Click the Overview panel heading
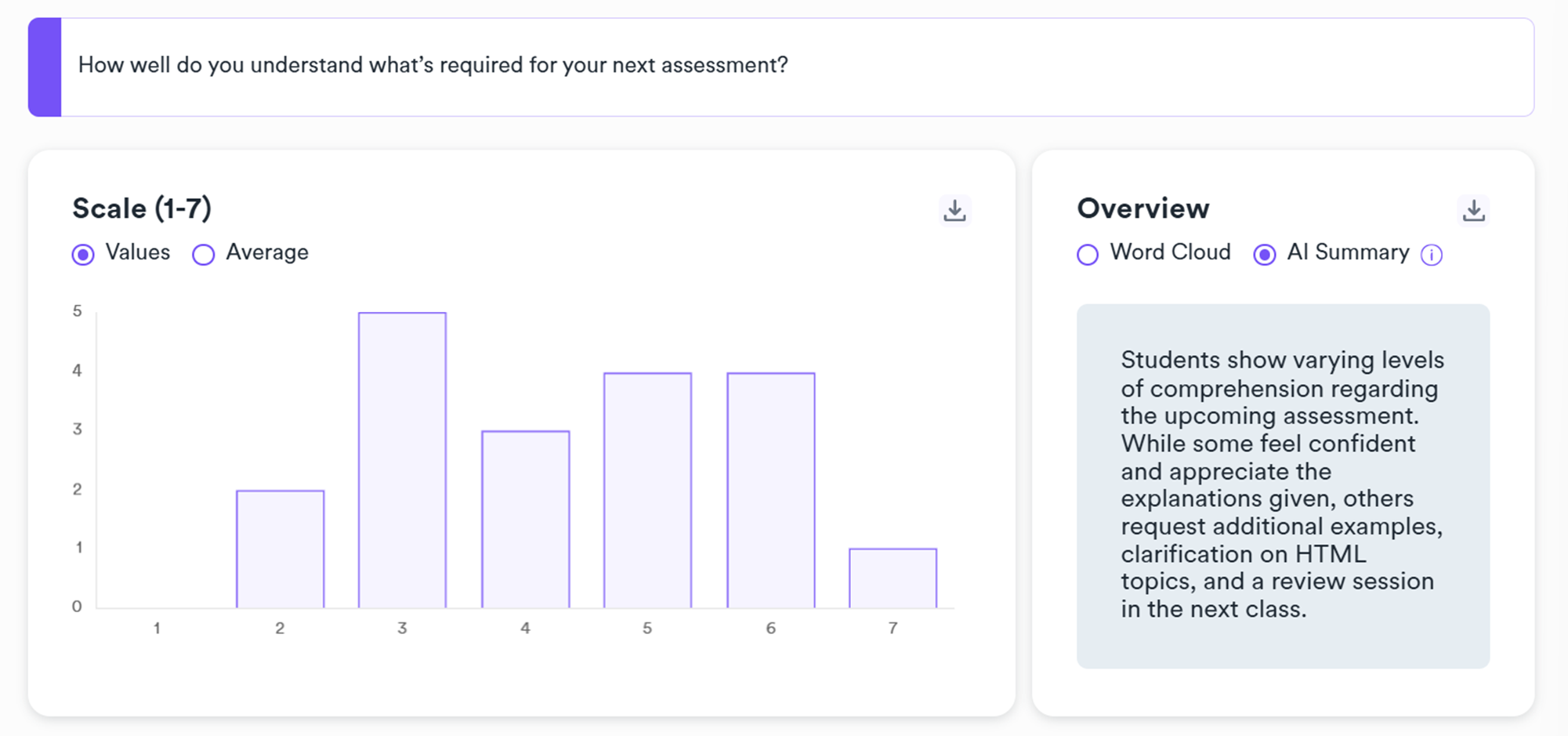This screenshot has height=736, width=1568. coord(1143,208)
